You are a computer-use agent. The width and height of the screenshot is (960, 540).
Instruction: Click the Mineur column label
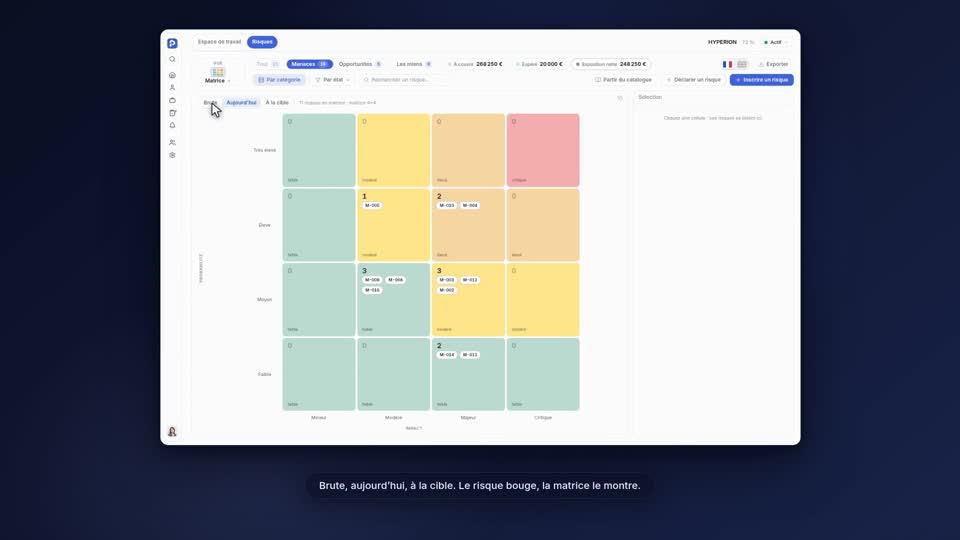coord(318,418)
